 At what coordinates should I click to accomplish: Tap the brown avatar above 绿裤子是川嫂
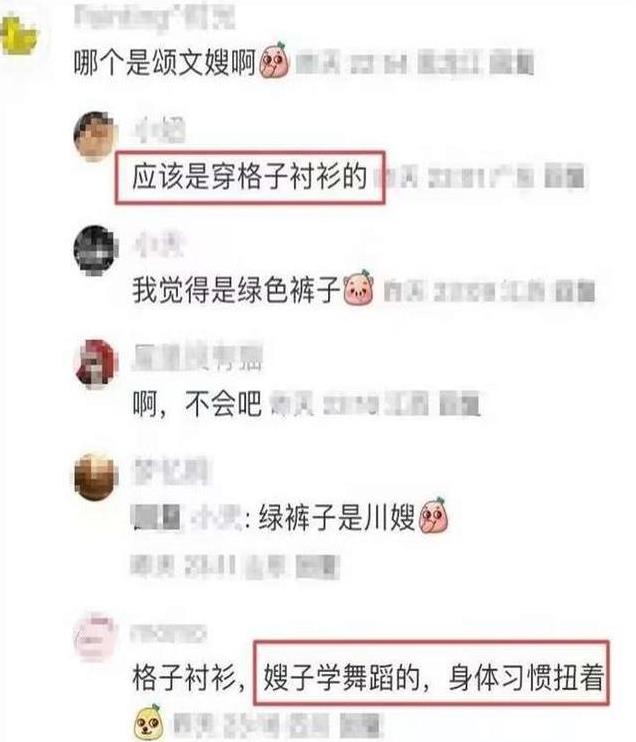(96, 477)
